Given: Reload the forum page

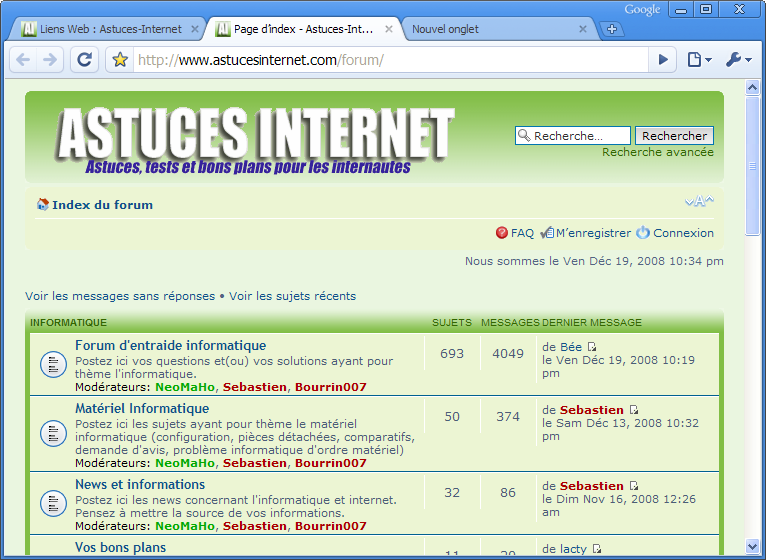Looking at the screenshot, I should click(x=85, y=60).
